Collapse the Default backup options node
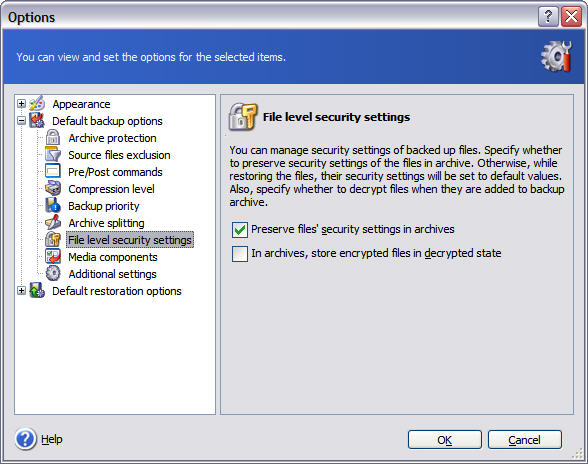The height and width of the screenshot is (464, 588). (x=21, y=121)
